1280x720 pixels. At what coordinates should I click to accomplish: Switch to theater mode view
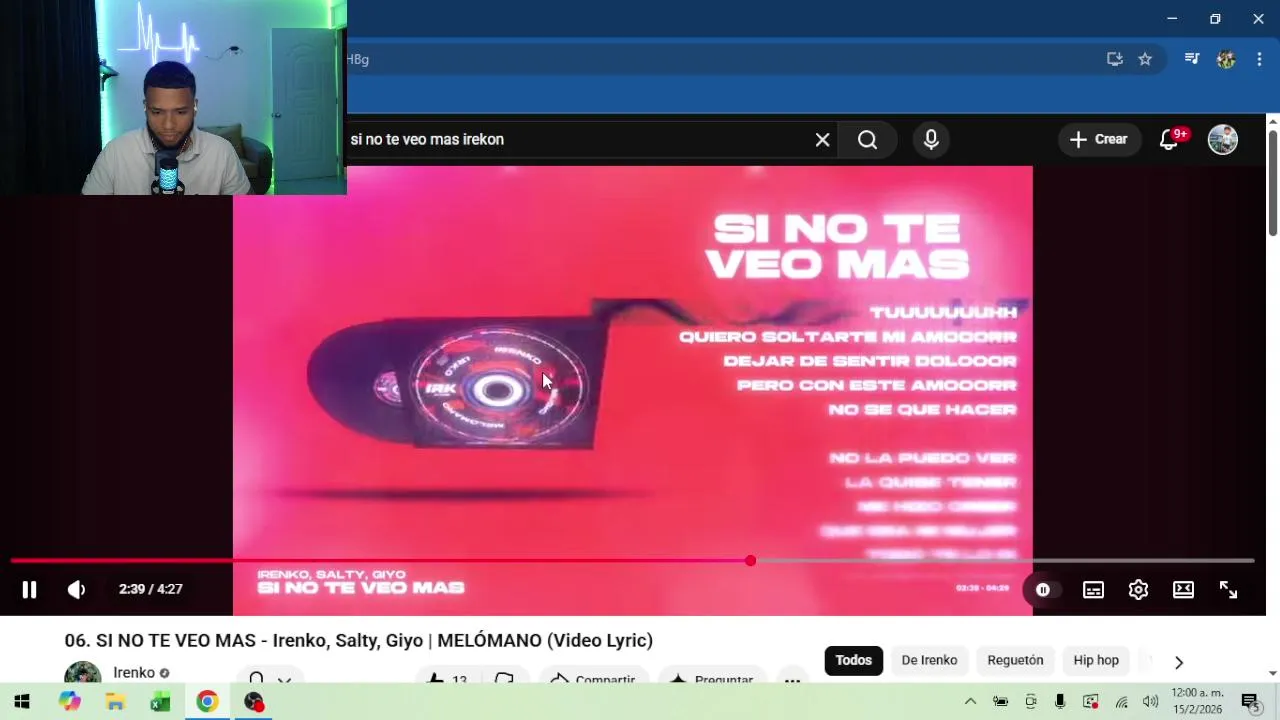[1183, 590]
